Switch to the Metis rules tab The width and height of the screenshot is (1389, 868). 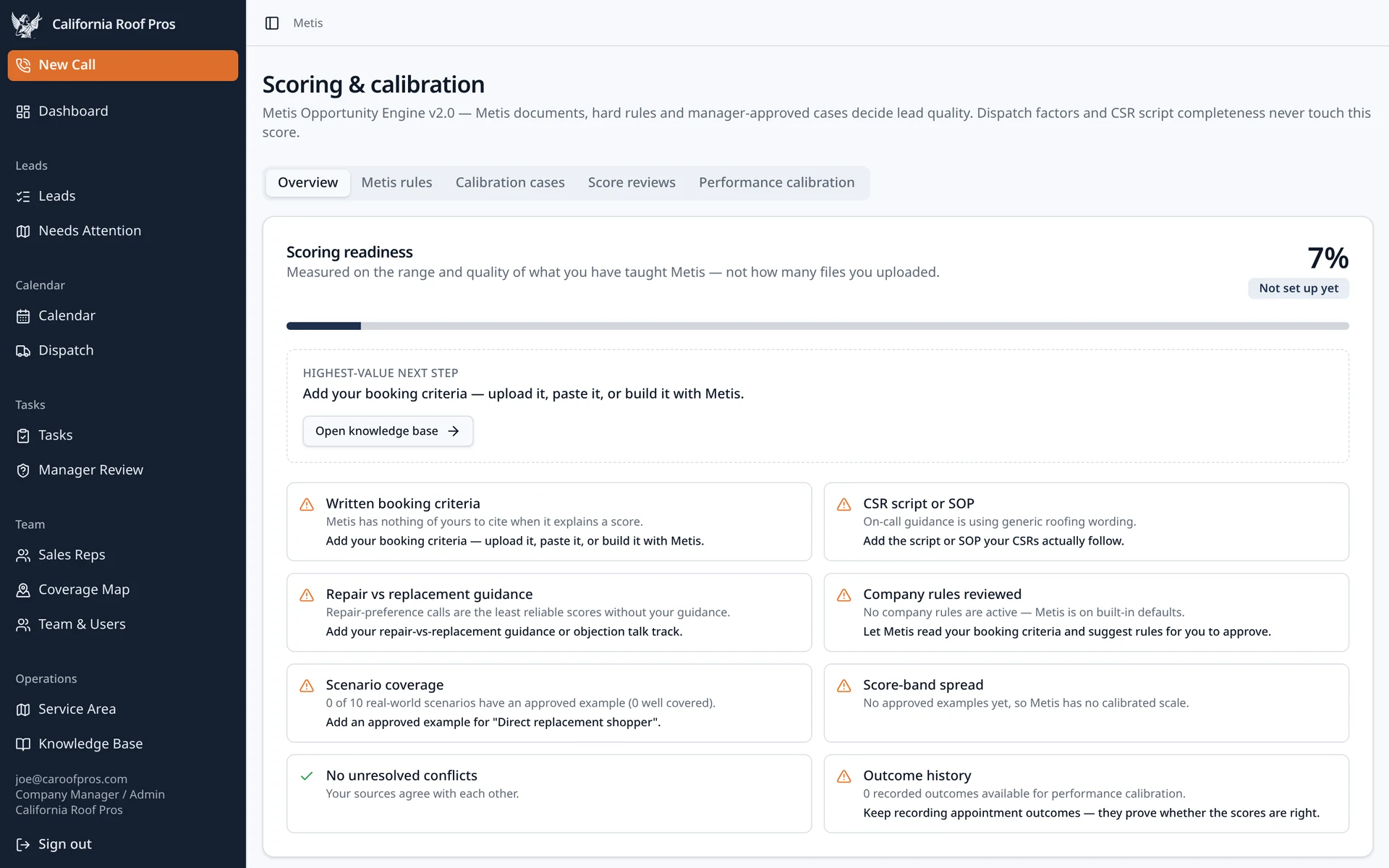pyautogui.click(x=396, y=183)
